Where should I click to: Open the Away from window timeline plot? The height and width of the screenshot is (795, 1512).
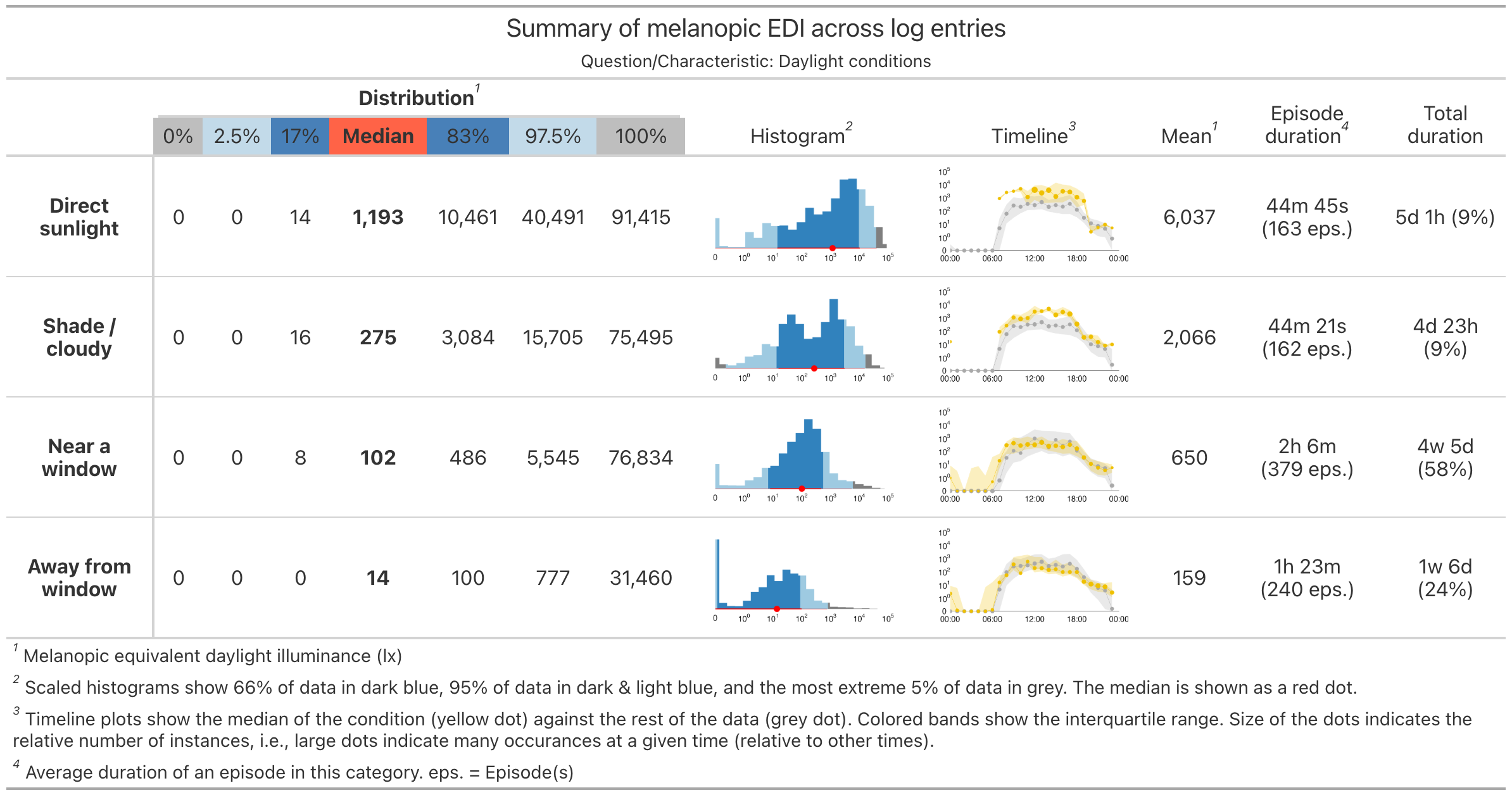1033,577
